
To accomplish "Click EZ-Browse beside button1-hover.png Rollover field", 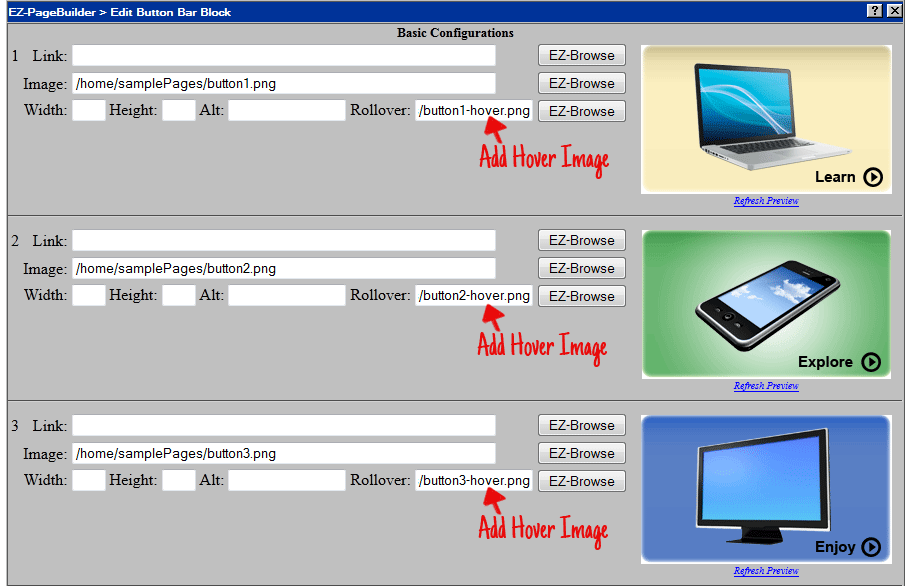I will (x=582, y=112).
